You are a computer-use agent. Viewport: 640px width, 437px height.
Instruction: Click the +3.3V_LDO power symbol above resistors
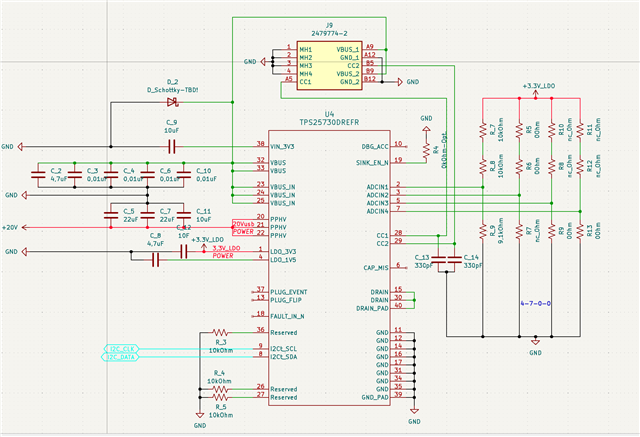click(x=536, y=95)
